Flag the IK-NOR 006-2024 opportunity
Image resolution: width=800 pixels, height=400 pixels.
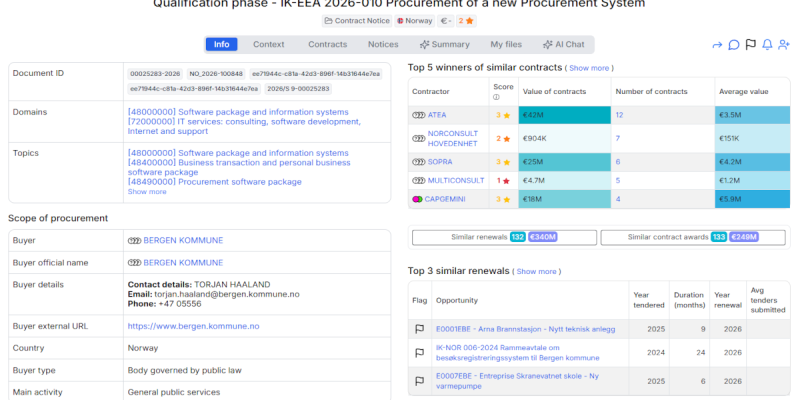419,353
